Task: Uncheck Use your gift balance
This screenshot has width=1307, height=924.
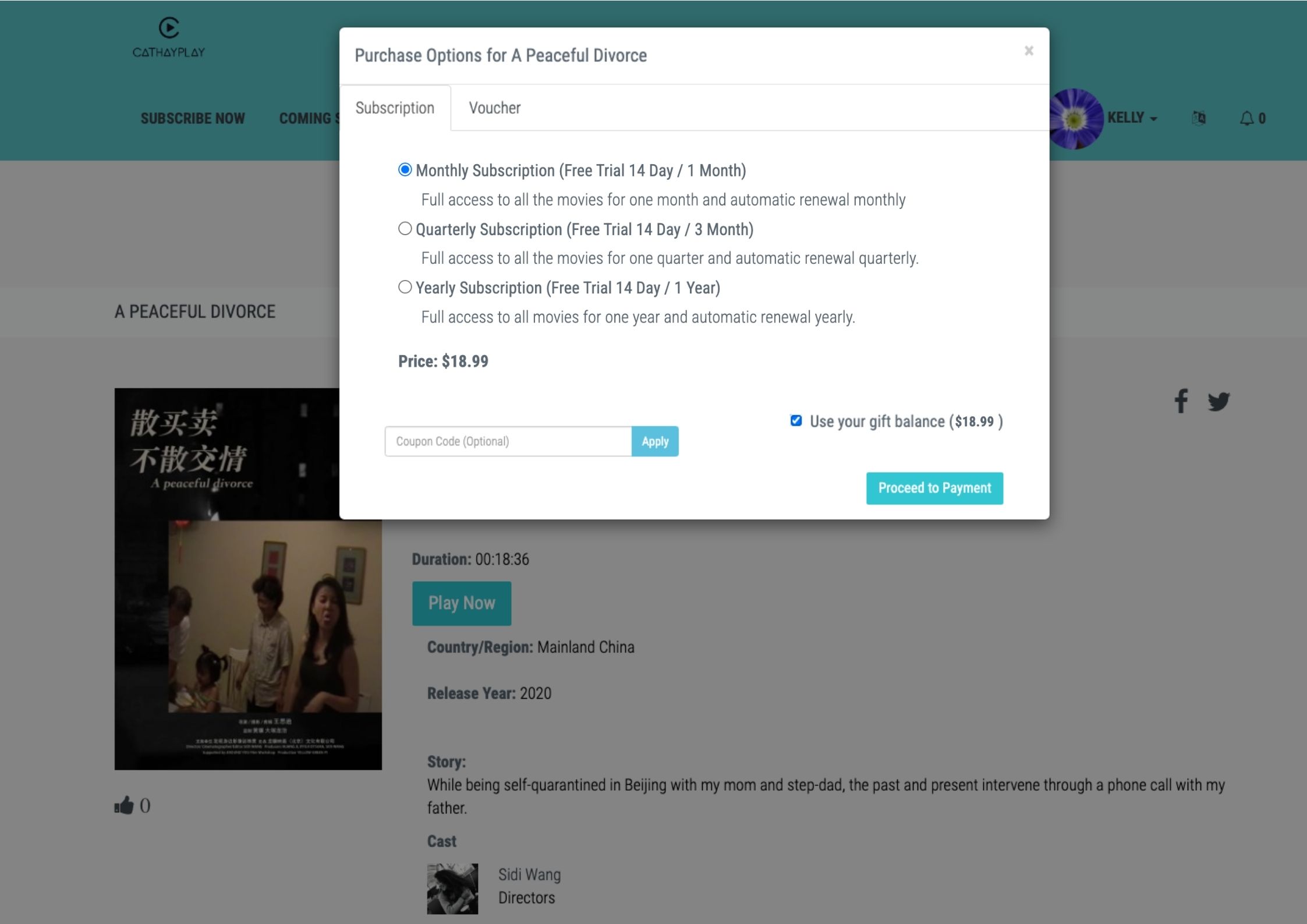Action: coord(796,421)
